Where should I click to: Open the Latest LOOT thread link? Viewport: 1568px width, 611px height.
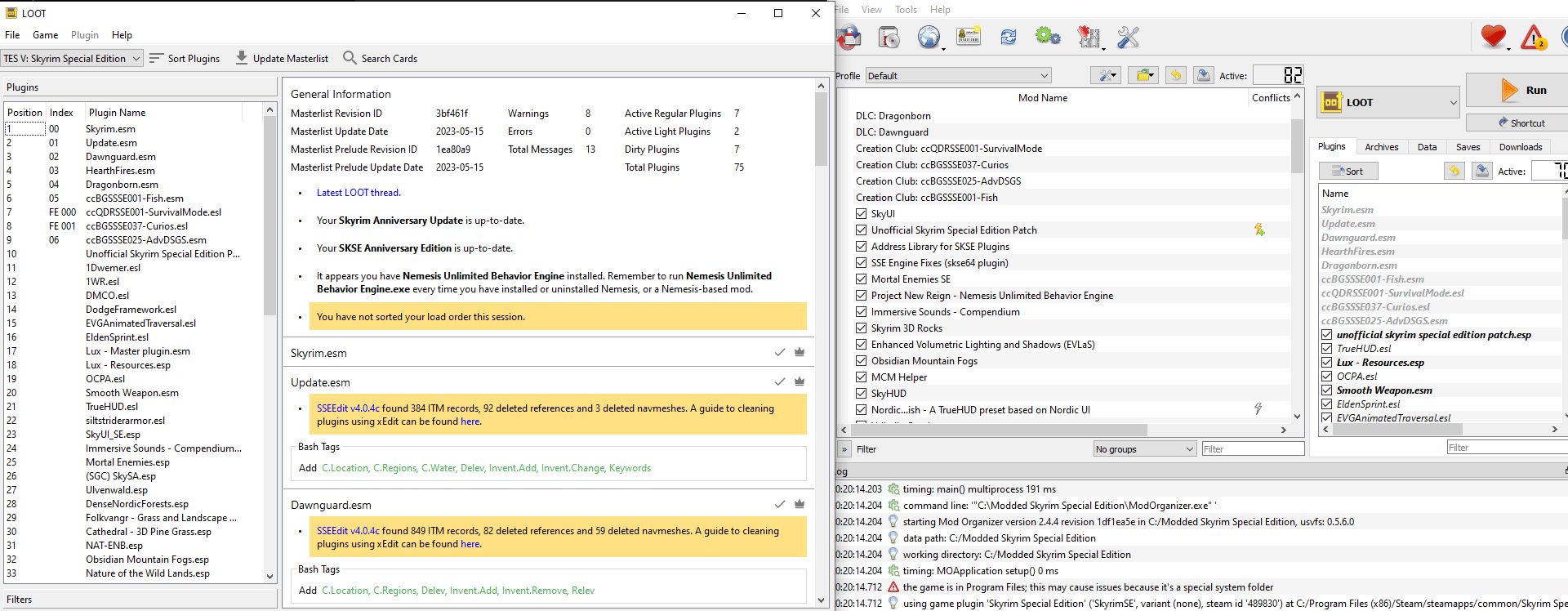point(358,193)
